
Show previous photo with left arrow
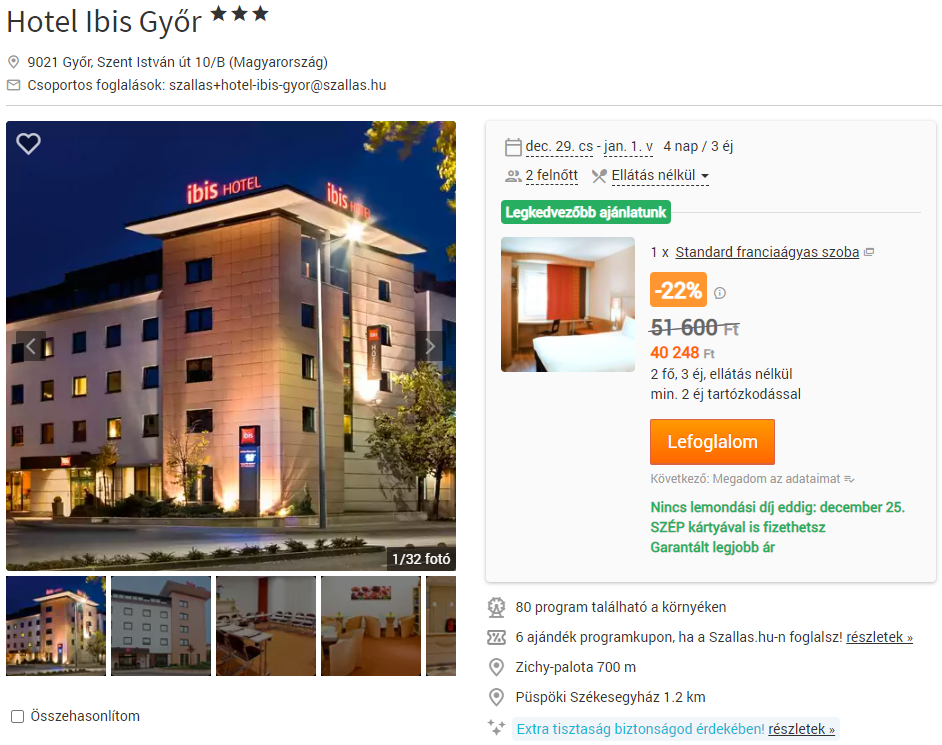pyautogui.click(x=31, y=345)
